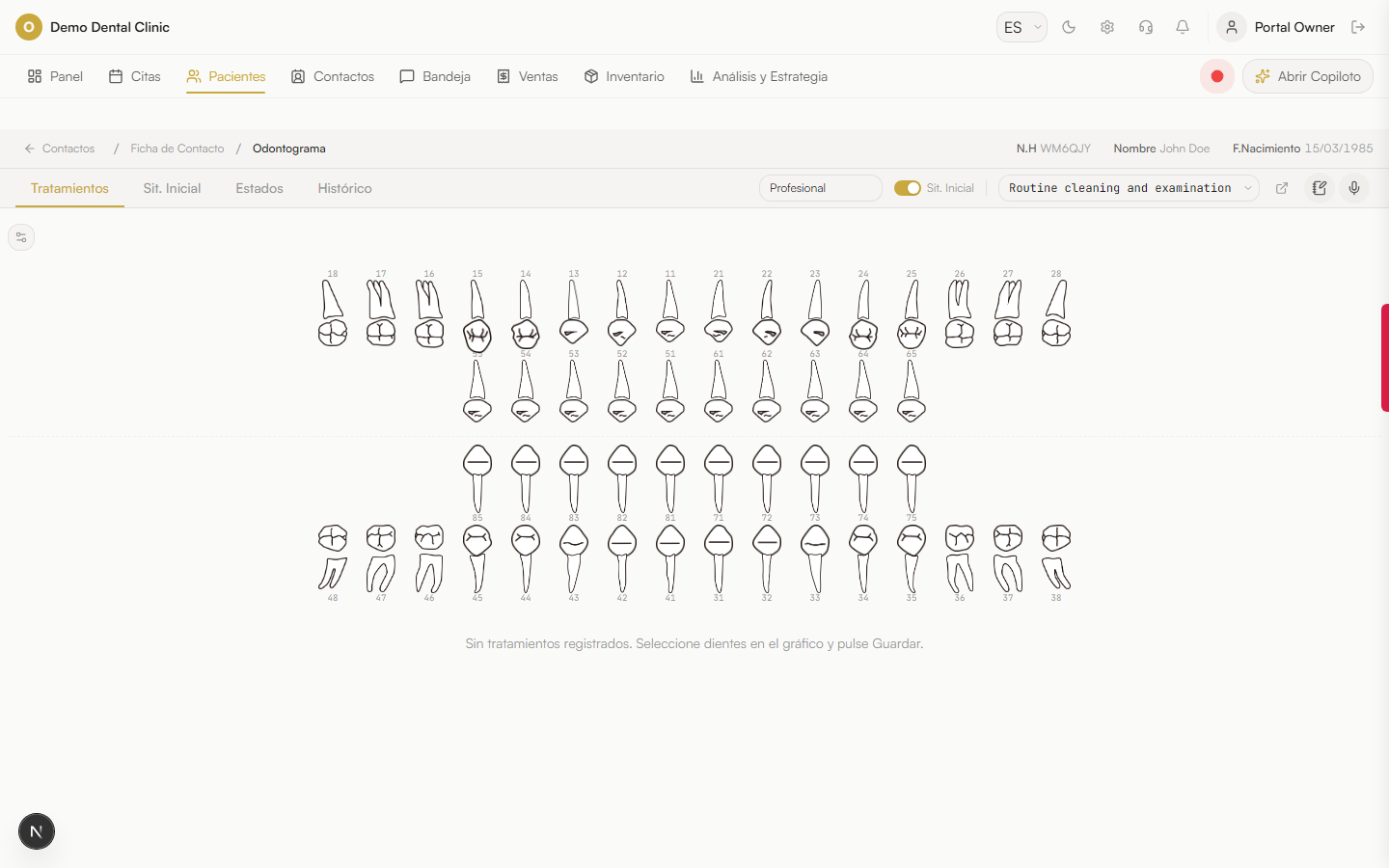Image resolution: width=1389 pixels, height=868 pixels.
Task: Click the headset support icon
Action: [1146, 27]
